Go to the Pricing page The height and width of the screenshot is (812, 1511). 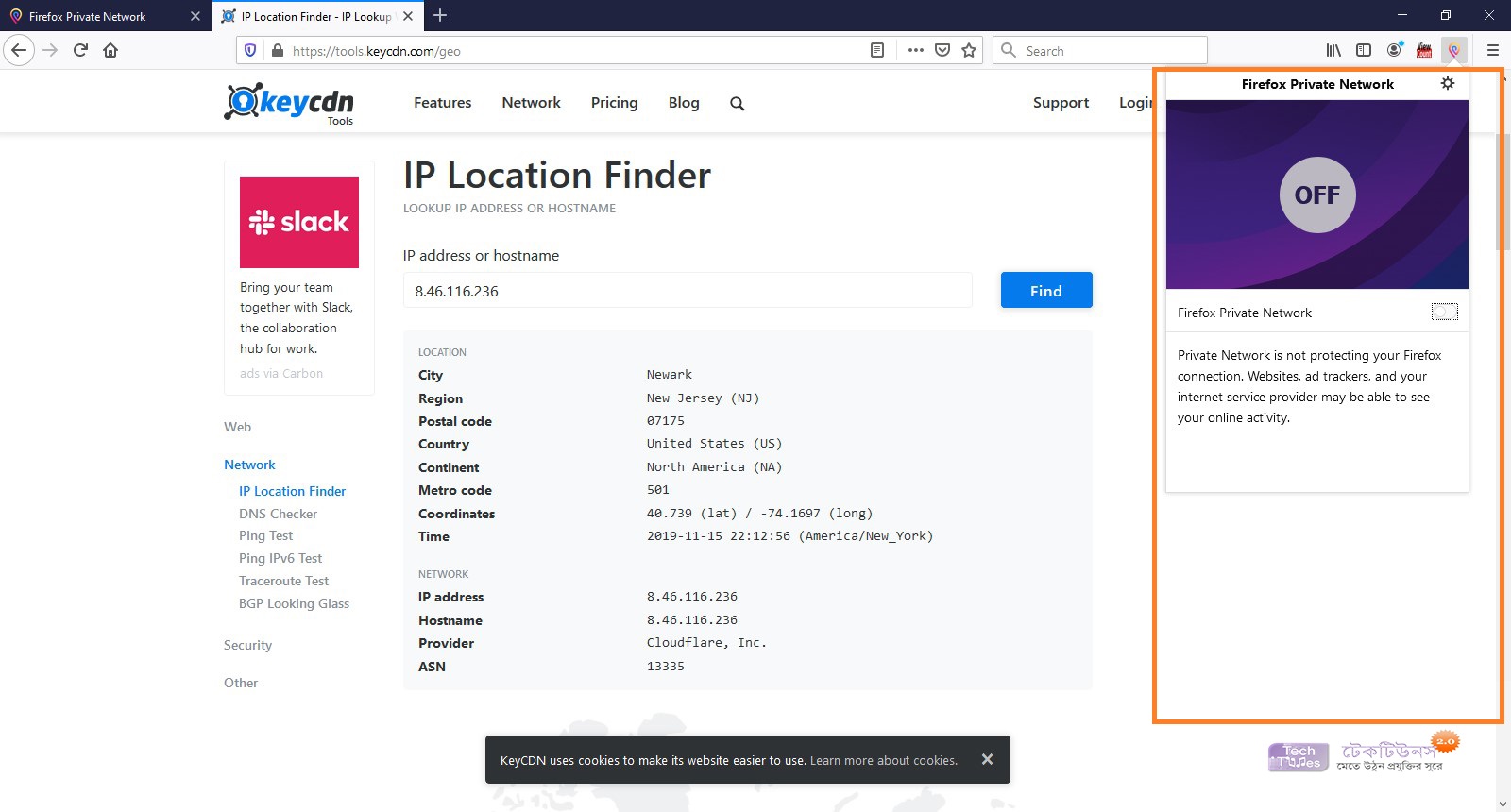(x=614, y=102)
